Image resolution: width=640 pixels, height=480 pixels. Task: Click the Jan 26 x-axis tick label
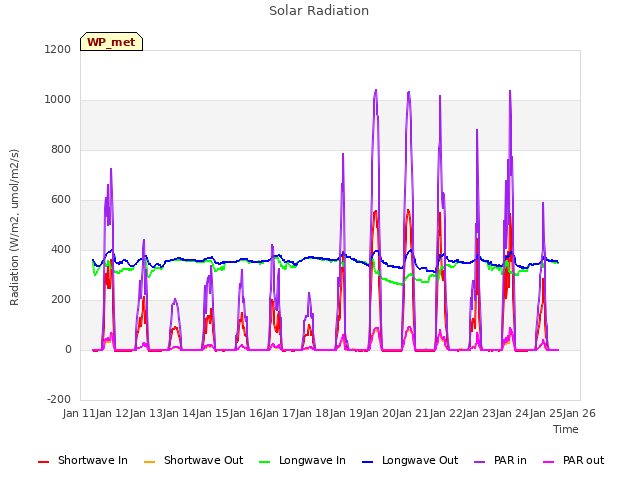pyautogui.click(x=579, y=413)
